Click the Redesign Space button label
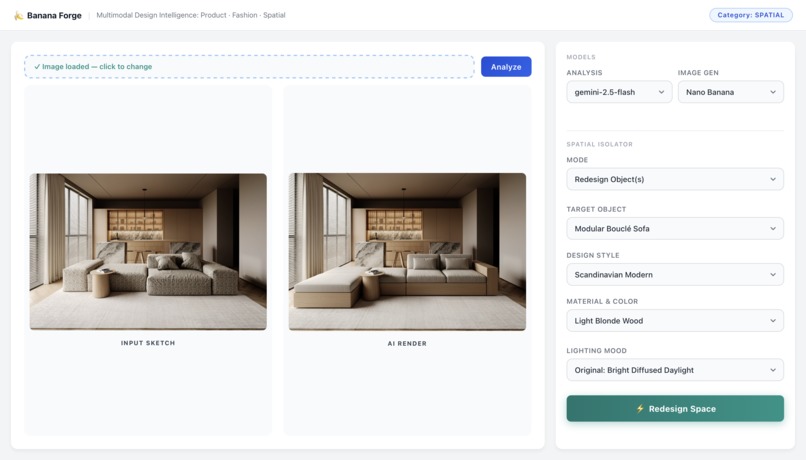806x460 pixels. click(682, 409)
